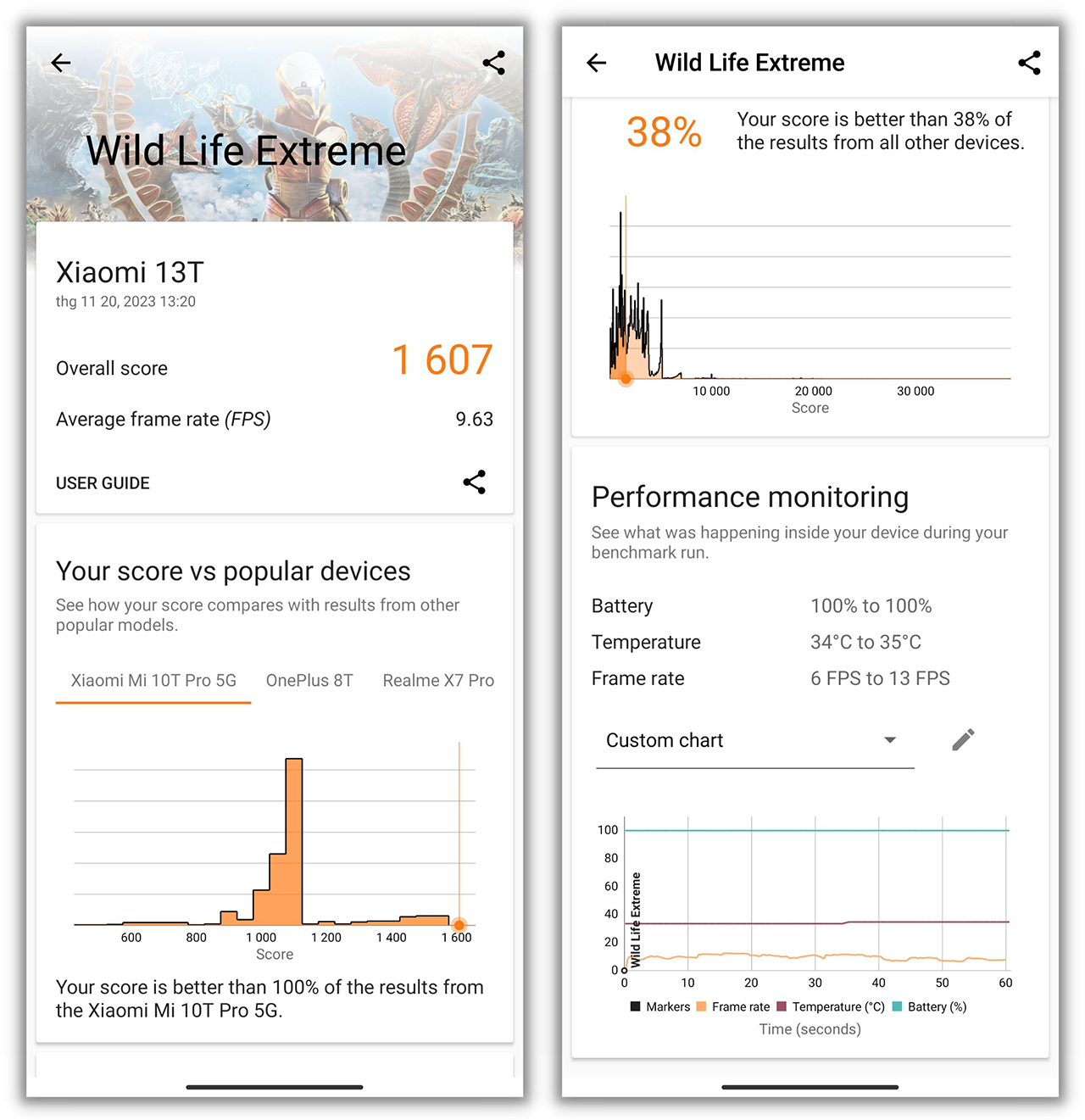
Task: Click the 38% percentile figure
Action: (x=665, y=132)
